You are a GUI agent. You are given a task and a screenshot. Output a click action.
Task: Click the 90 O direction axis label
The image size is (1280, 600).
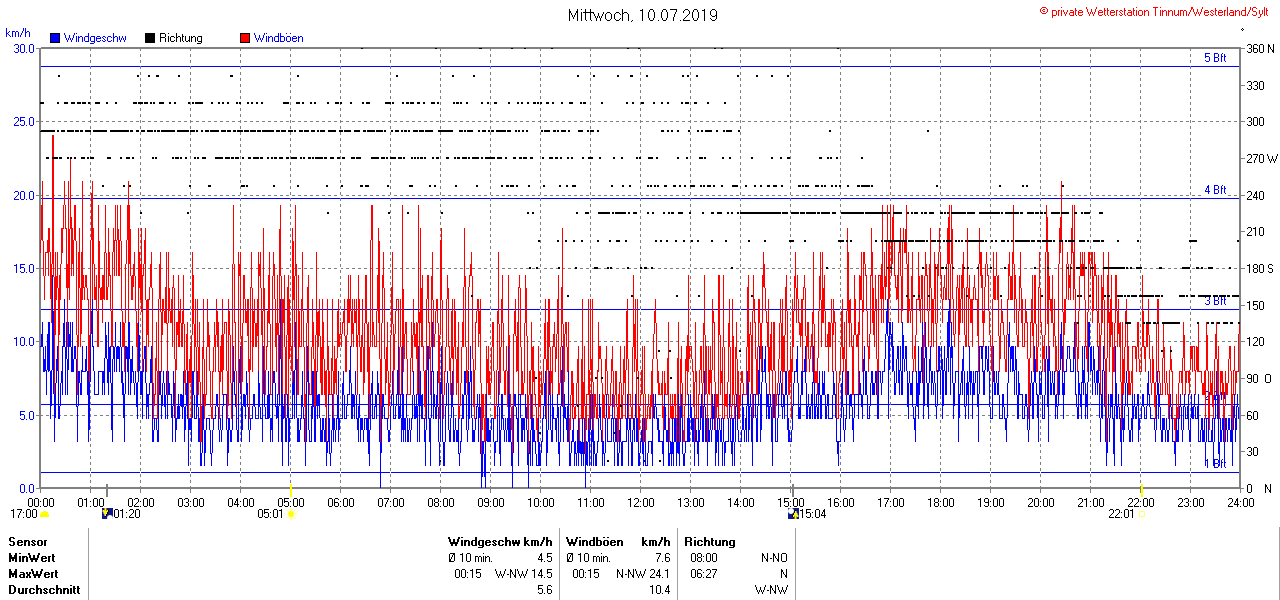click(x=1258, y=378)
